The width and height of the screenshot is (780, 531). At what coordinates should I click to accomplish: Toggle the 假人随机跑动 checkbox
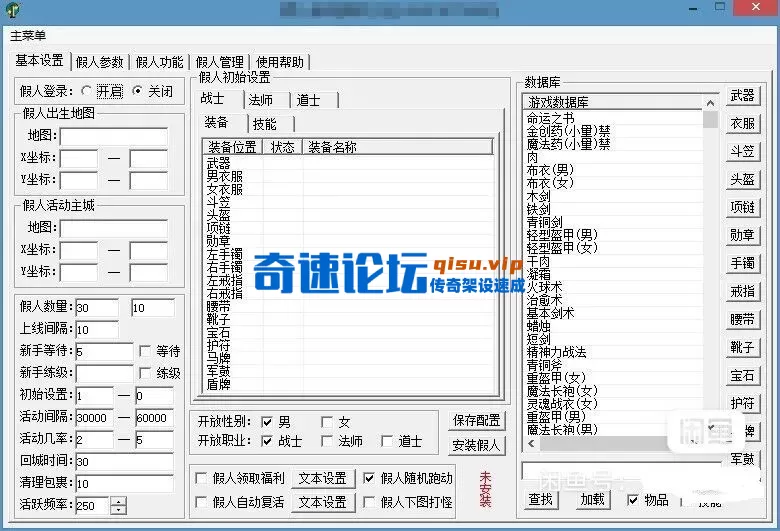[370, 479]
